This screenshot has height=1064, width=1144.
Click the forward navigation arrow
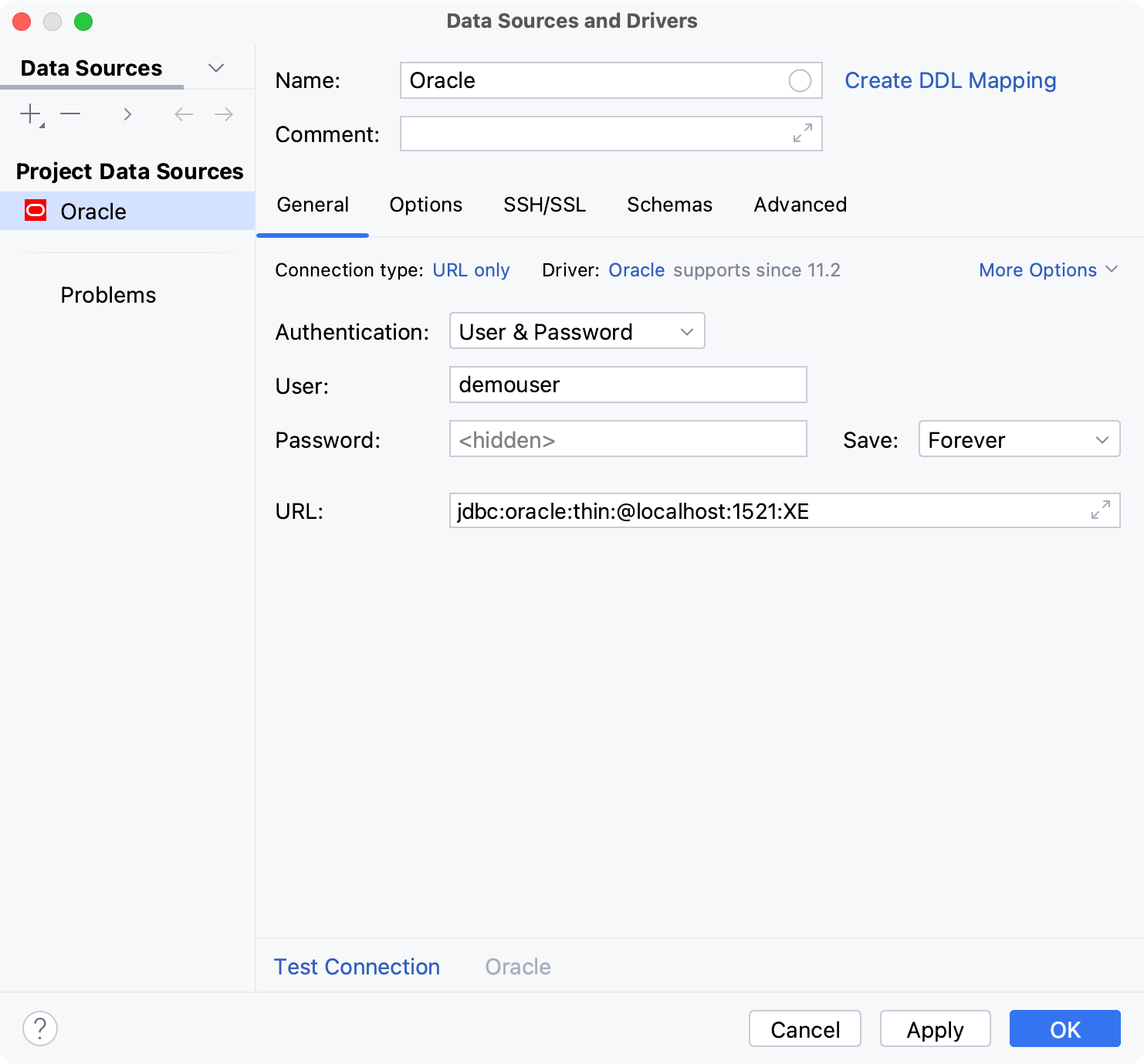coord(223,114)
